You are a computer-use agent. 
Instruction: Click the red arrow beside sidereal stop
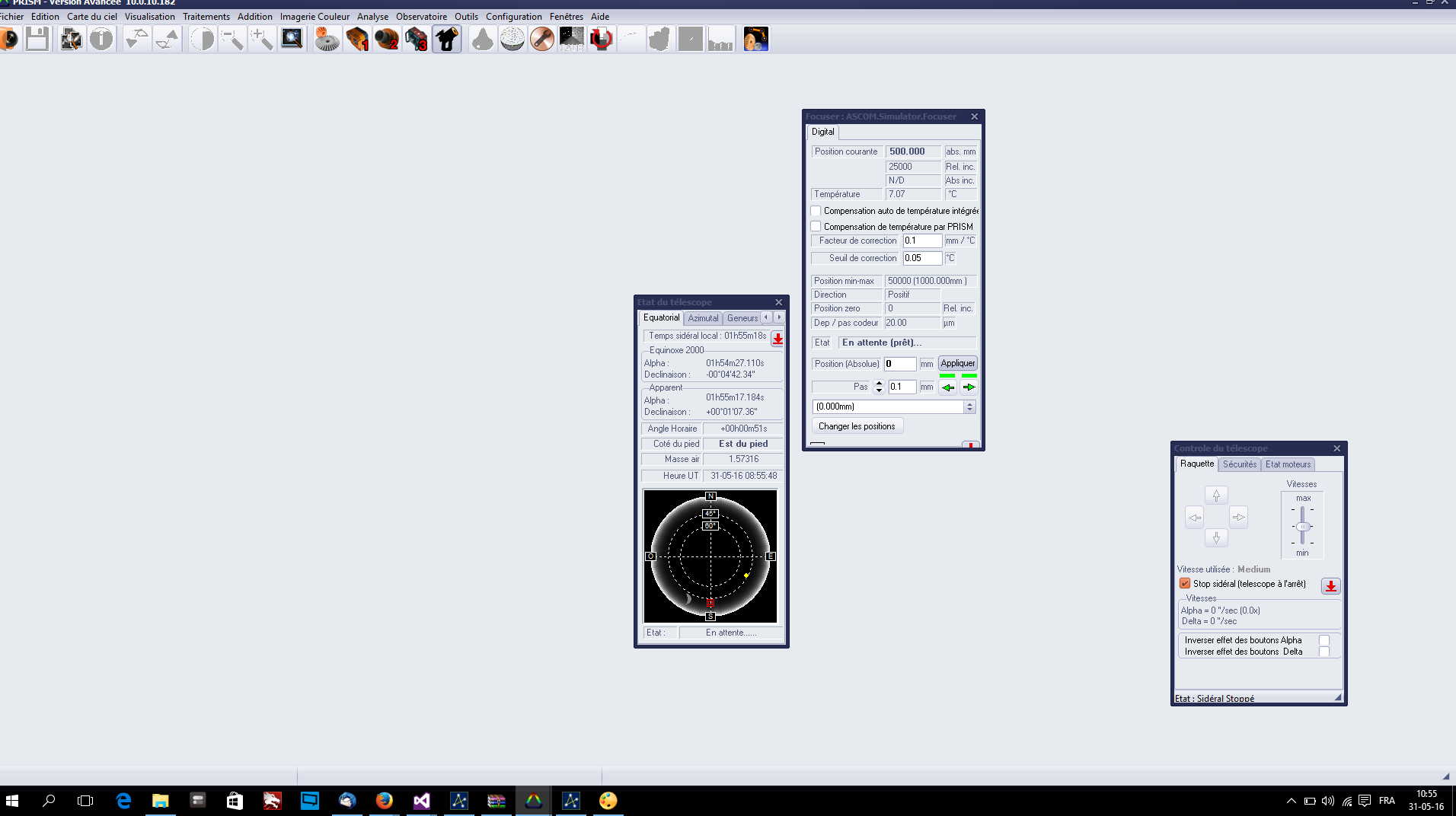click(1330, 586)
